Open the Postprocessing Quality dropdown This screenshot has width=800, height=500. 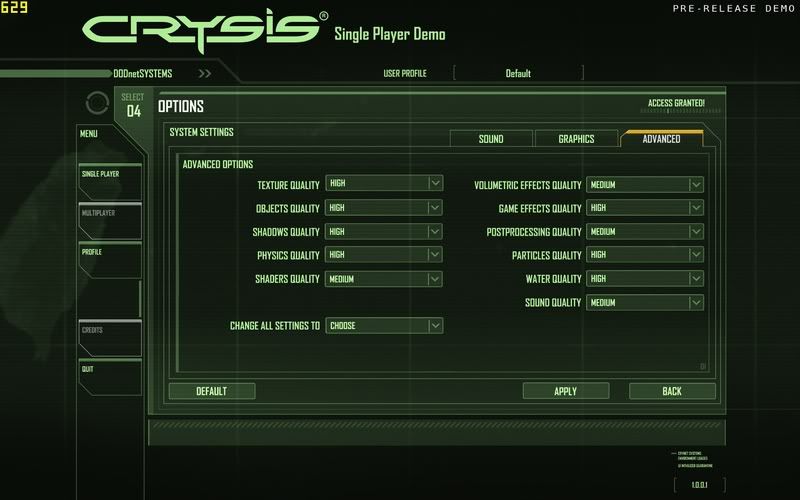tap(645, 232)
